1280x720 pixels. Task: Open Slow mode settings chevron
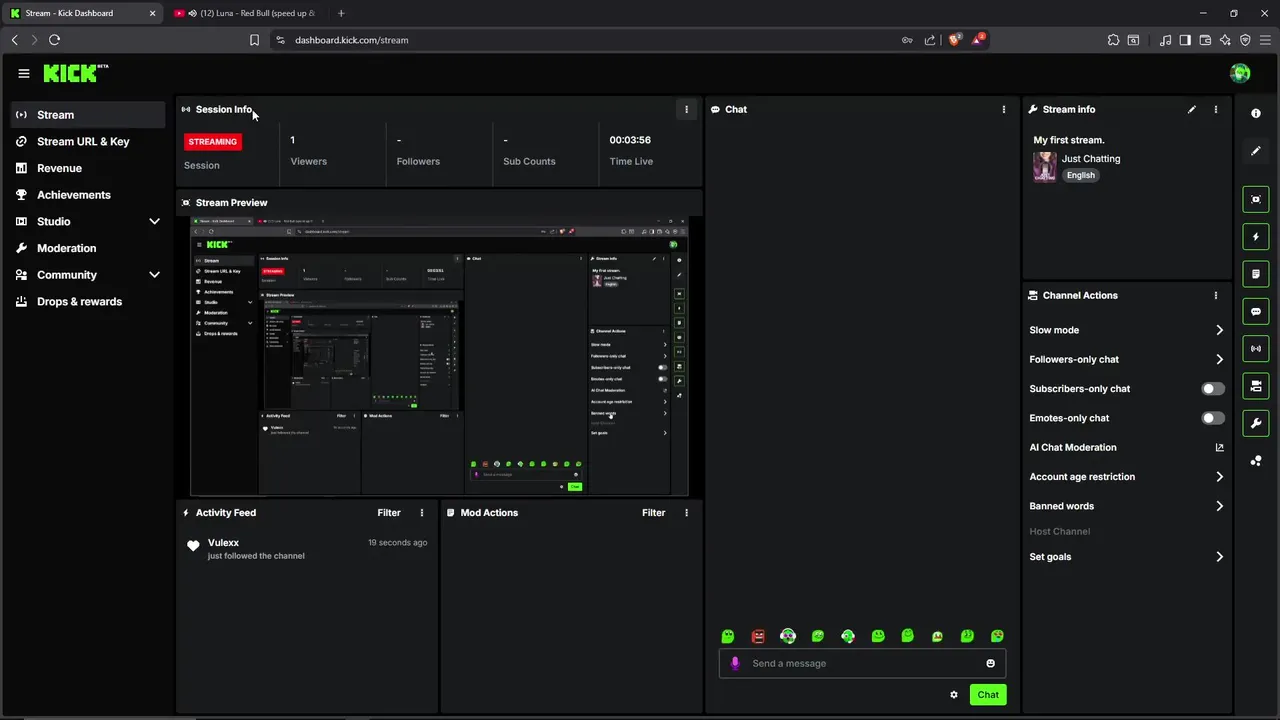[x=1219, y=330]
